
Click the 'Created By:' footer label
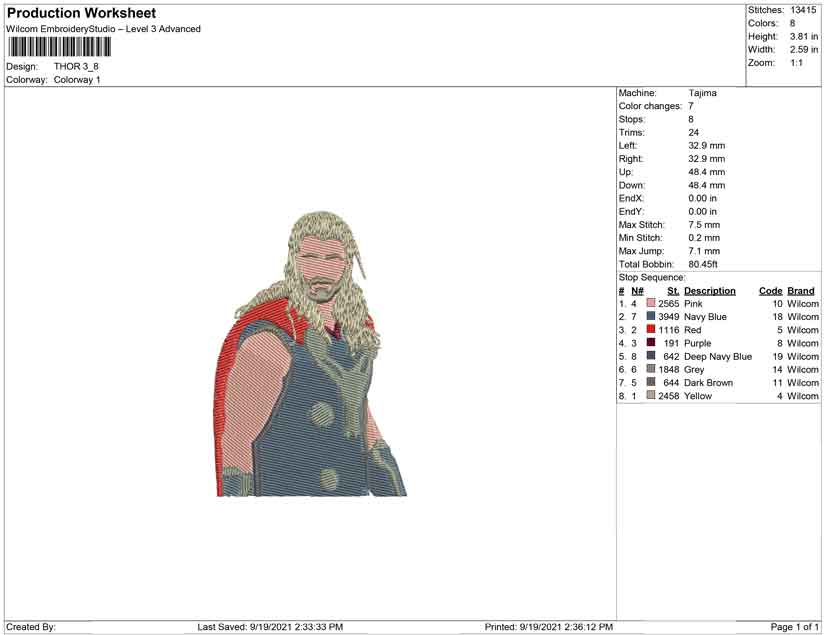pyautogui.click(x=31, y=627)
